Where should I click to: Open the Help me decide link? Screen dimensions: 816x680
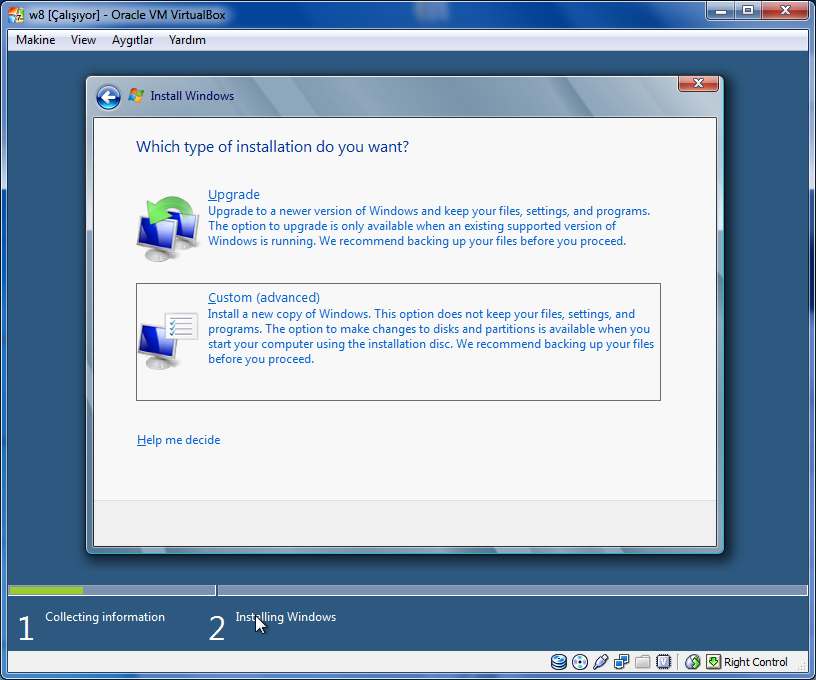178,440
